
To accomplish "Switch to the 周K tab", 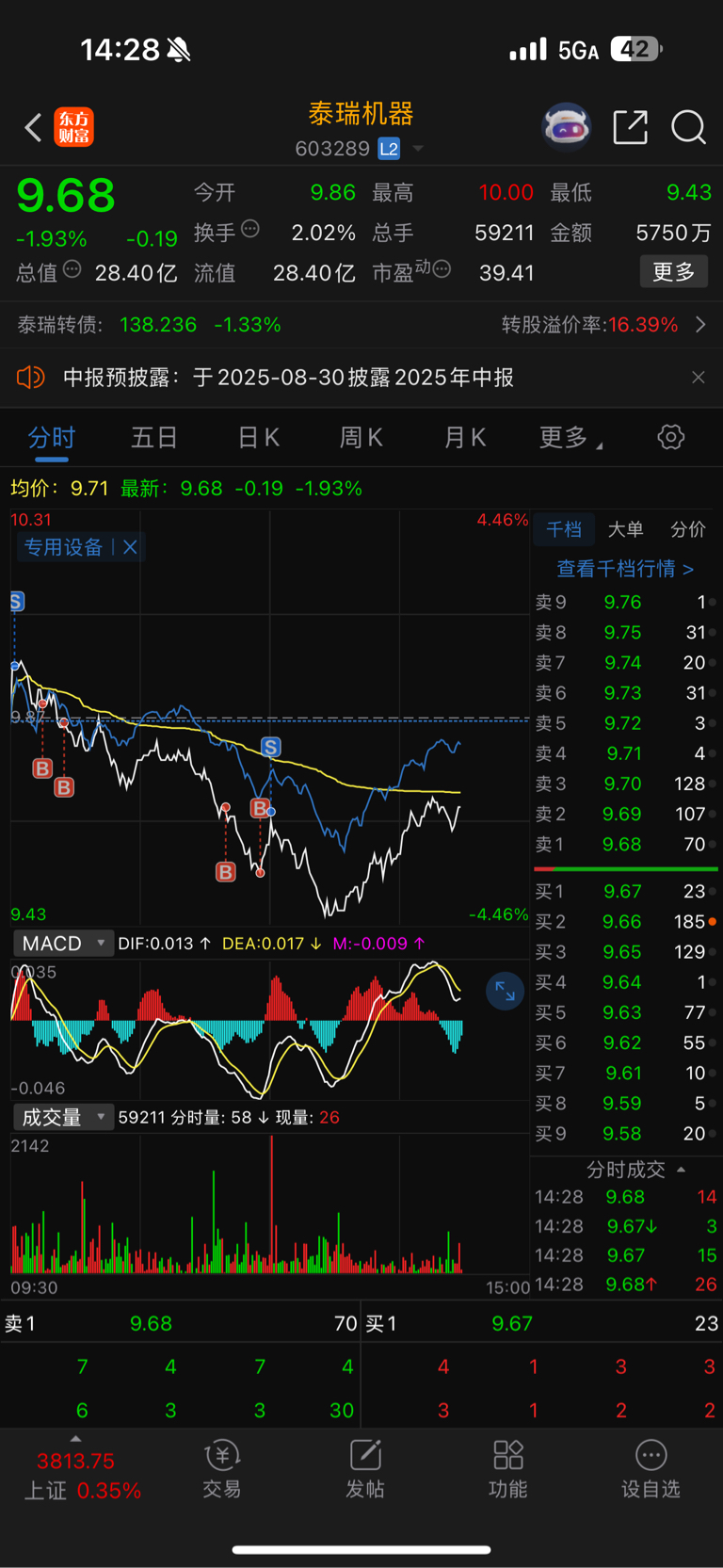I will (361, 438).
